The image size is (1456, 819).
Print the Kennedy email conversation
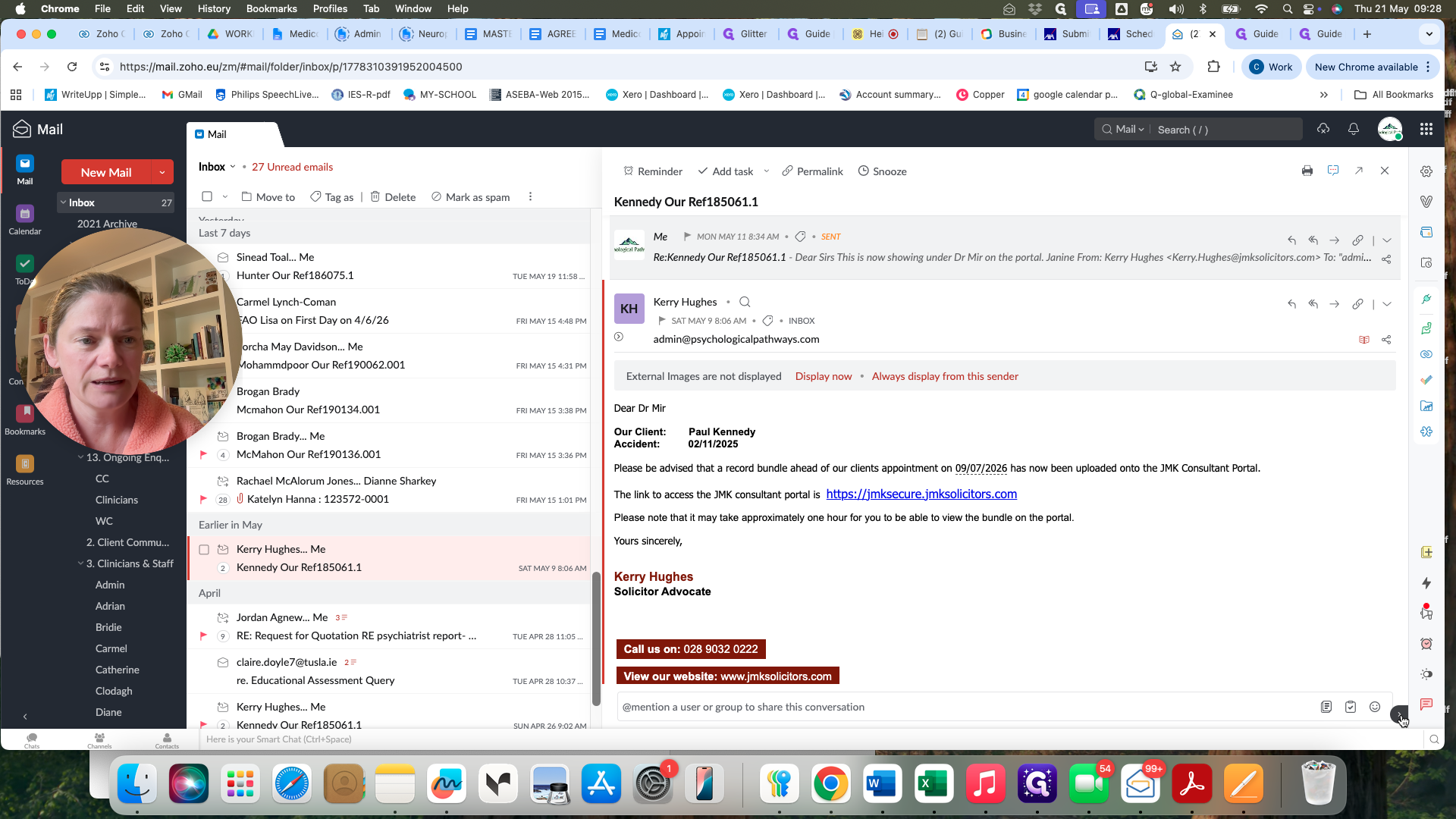tap(1307, 171)
